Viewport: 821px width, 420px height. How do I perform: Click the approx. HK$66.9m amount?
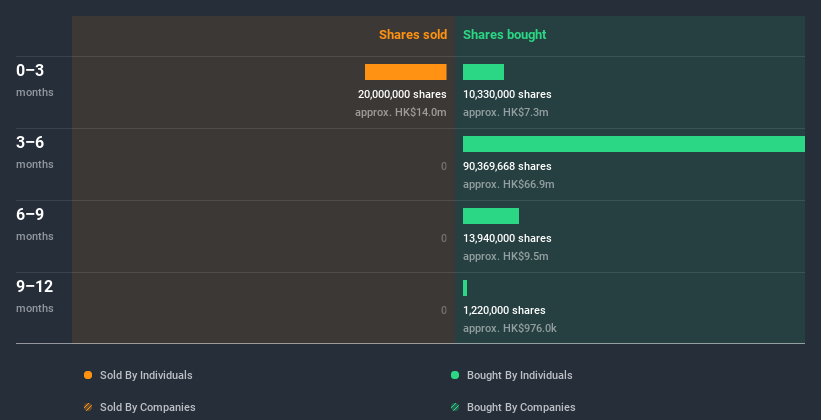[x=508, y=184]
